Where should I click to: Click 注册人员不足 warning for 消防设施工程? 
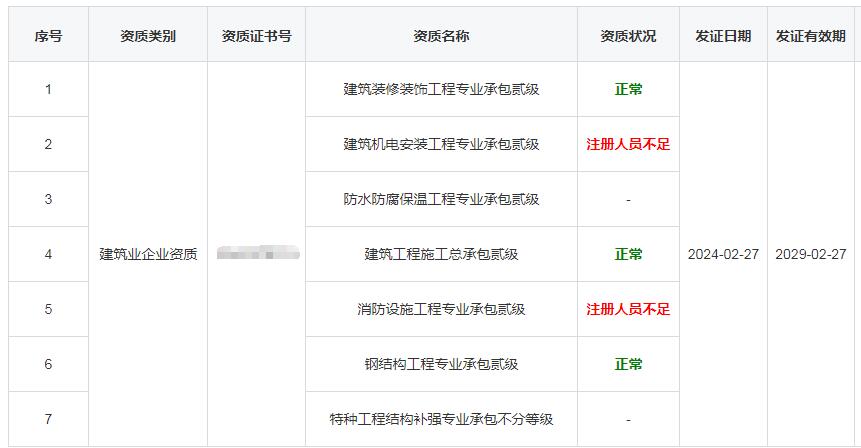point(628,309)
